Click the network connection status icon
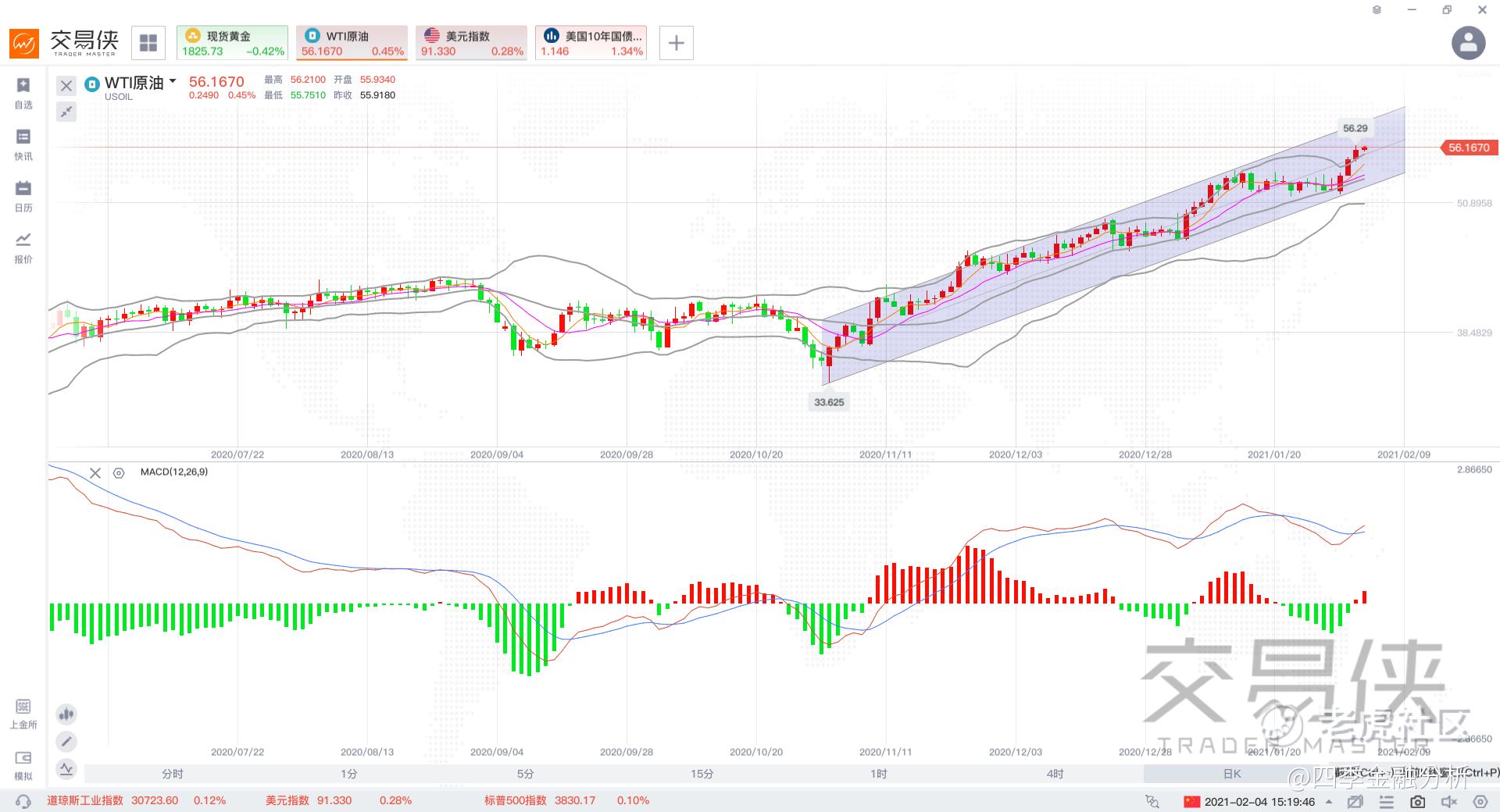1500x812 pixels. [x=1152, y=801]
